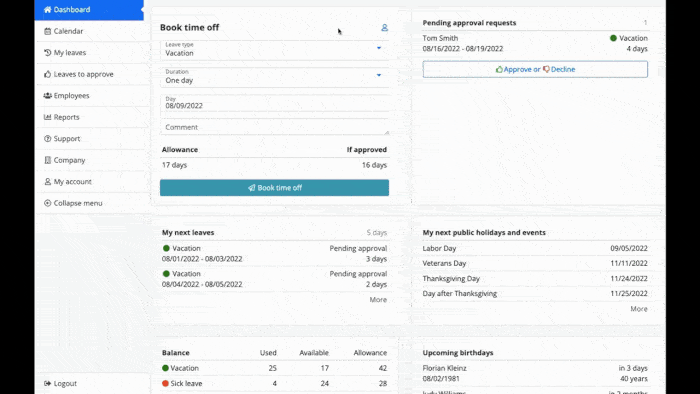Click the Labor Day holiday row

[x=535, y=249]
